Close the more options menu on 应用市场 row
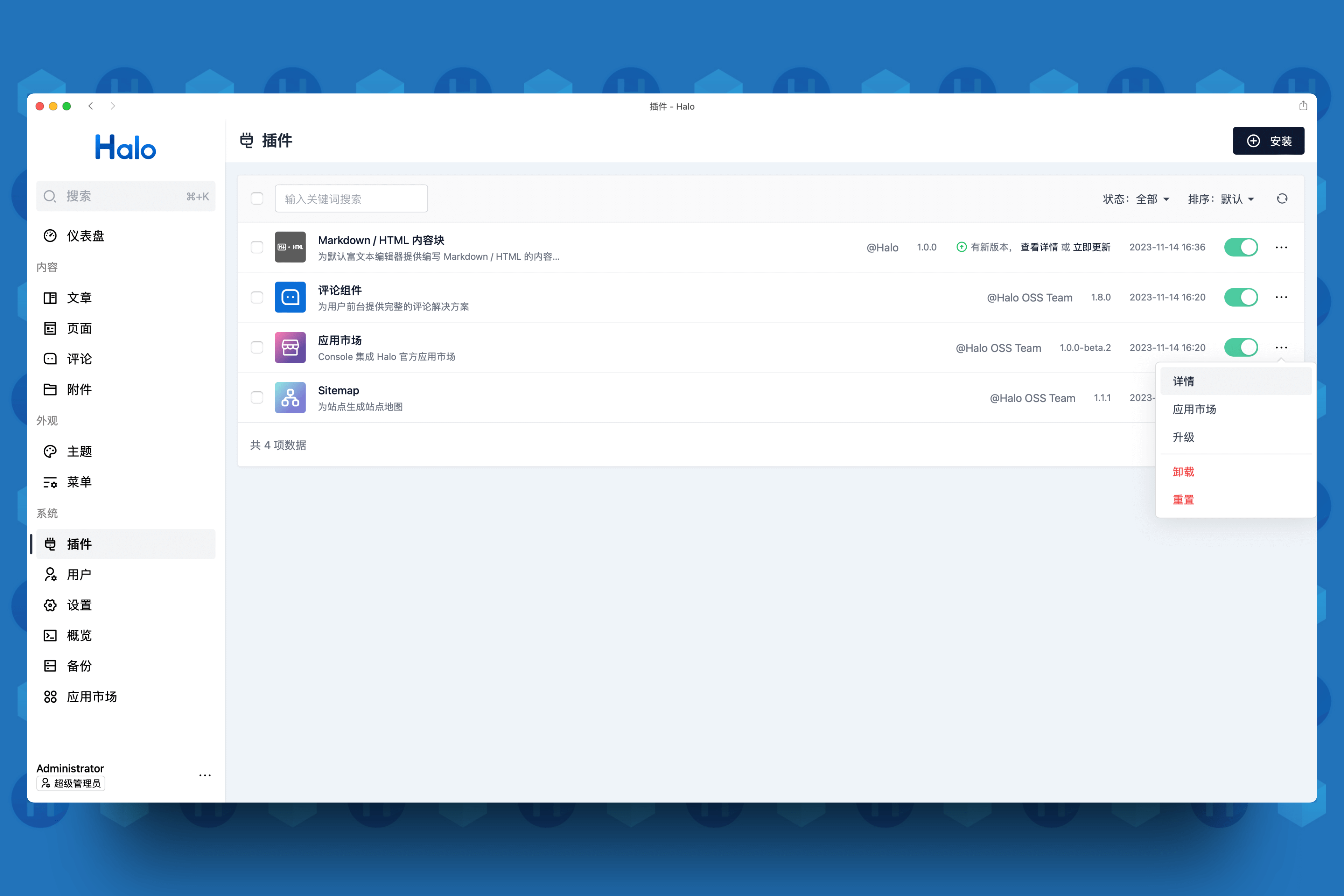The image size is (1344, 896). pos(1281,348)
